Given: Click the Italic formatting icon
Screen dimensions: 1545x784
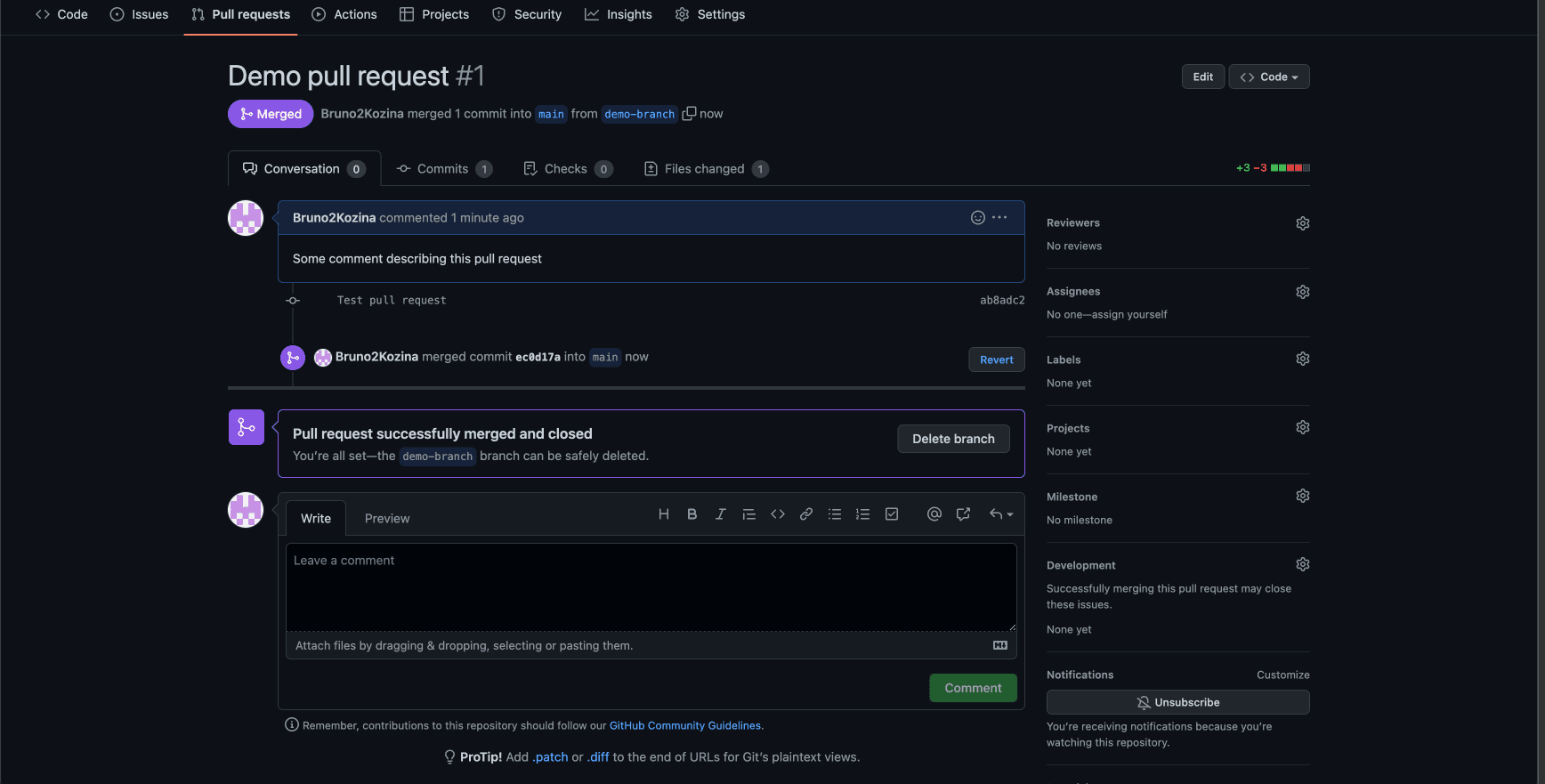Looking at the screenshot, I should click(720, 514).
